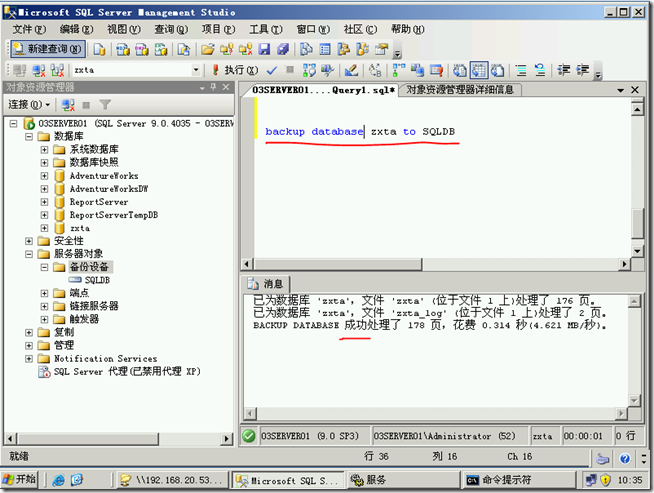
Task: Open a new SQL Server Mobile Query
Action: coord(184,49)
